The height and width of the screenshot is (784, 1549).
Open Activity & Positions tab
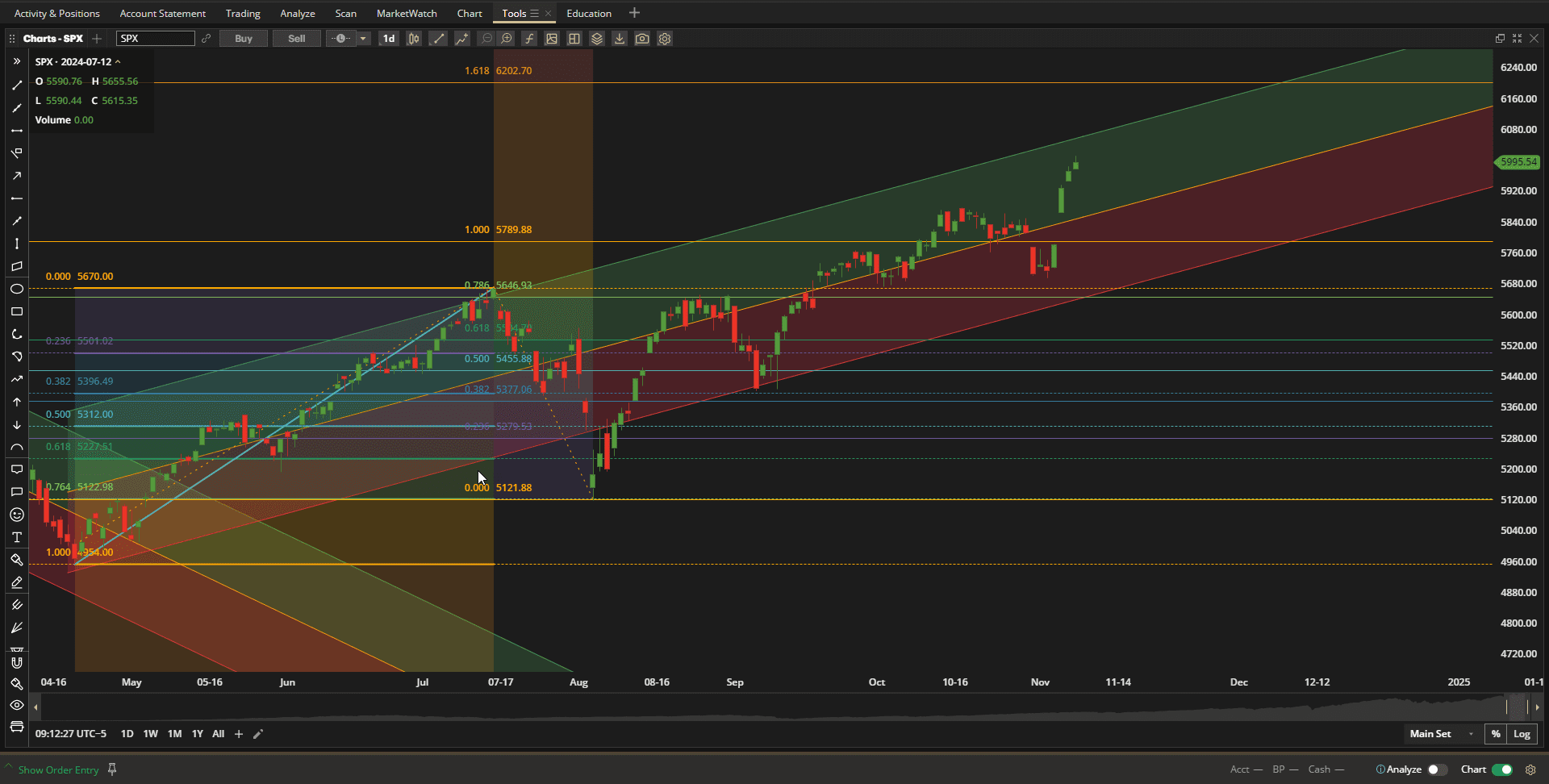click(x=57, y=14)
